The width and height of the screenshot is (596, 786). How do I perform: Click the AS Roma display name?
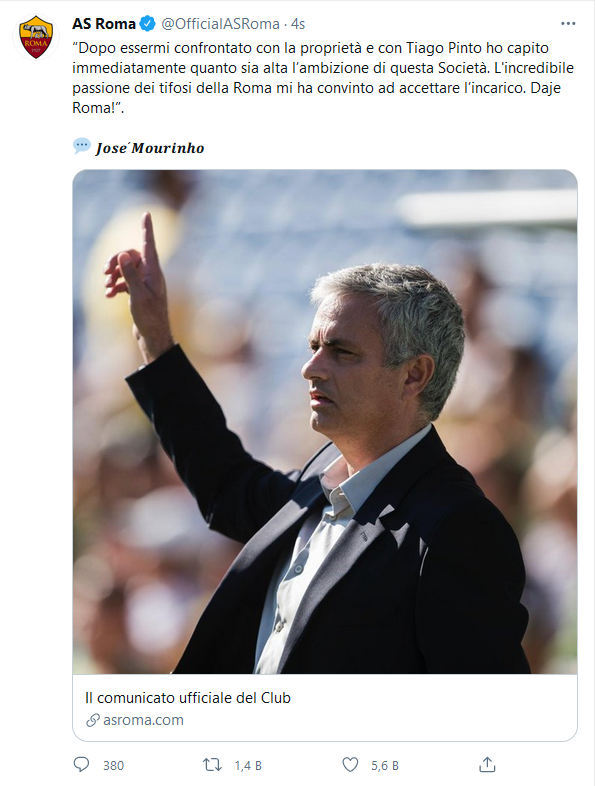[x=104, y=24]
